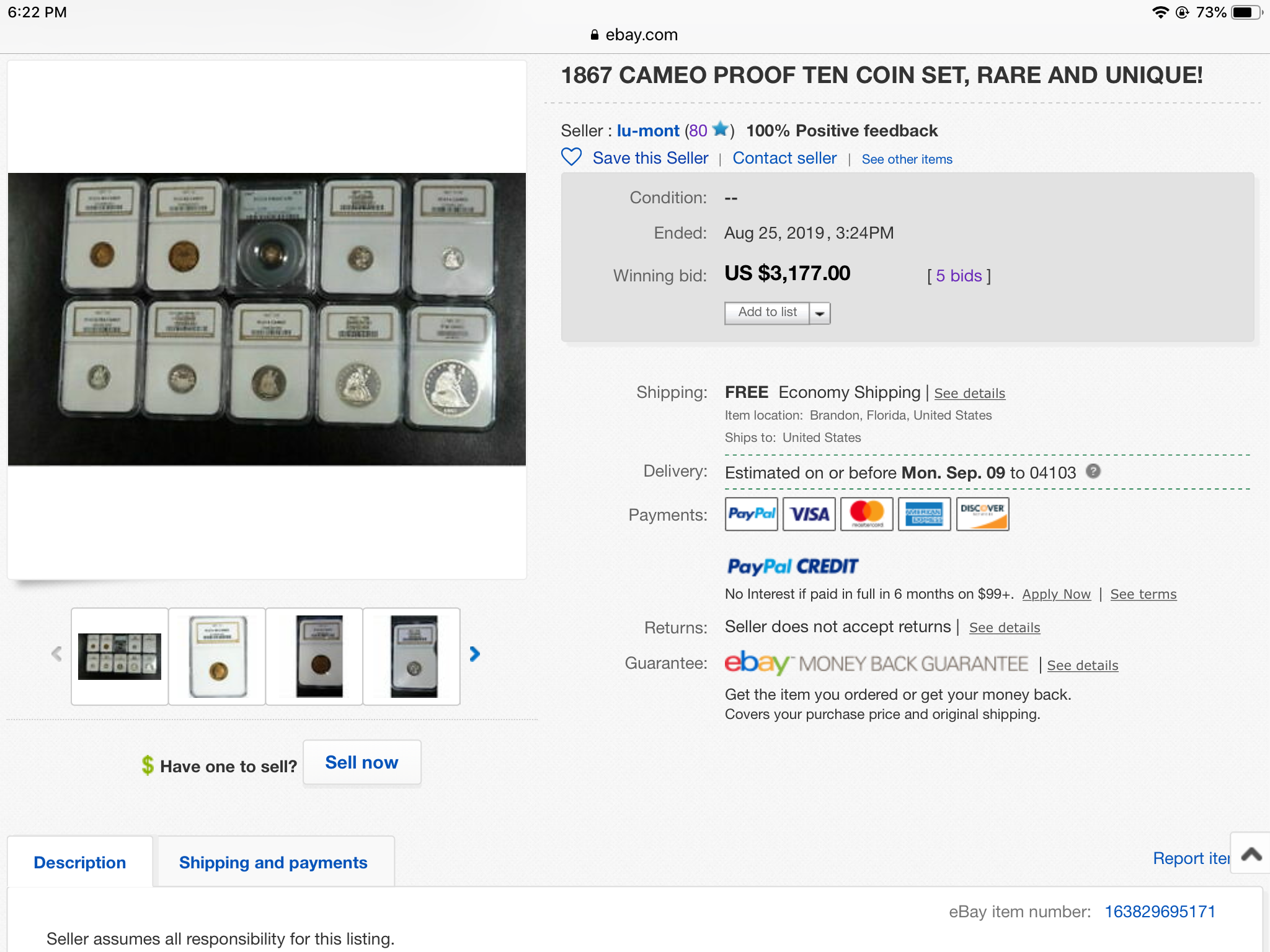Image resolution: width=1270 pixels, height=952 pixels.
Task: Click the blue feedback star icon
Action: tap(721, 129)
